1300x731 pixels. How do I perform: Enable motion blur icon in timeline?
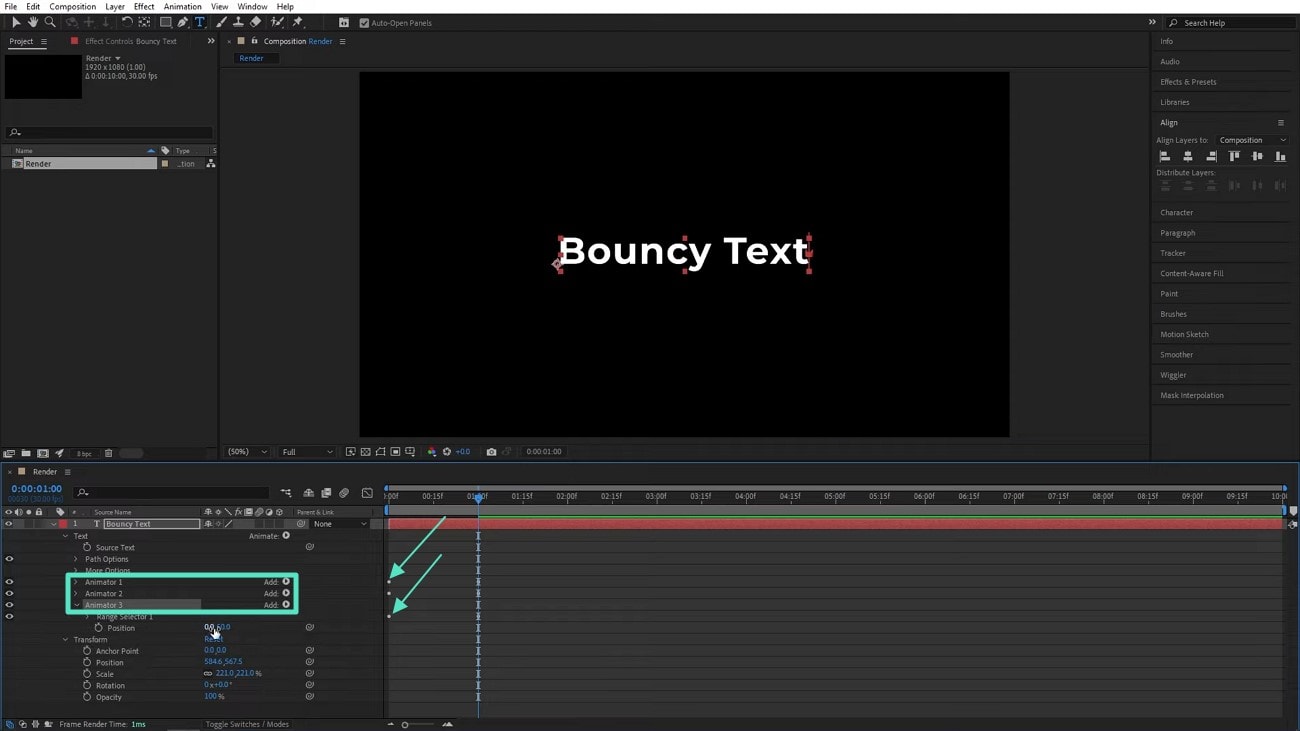344,493
